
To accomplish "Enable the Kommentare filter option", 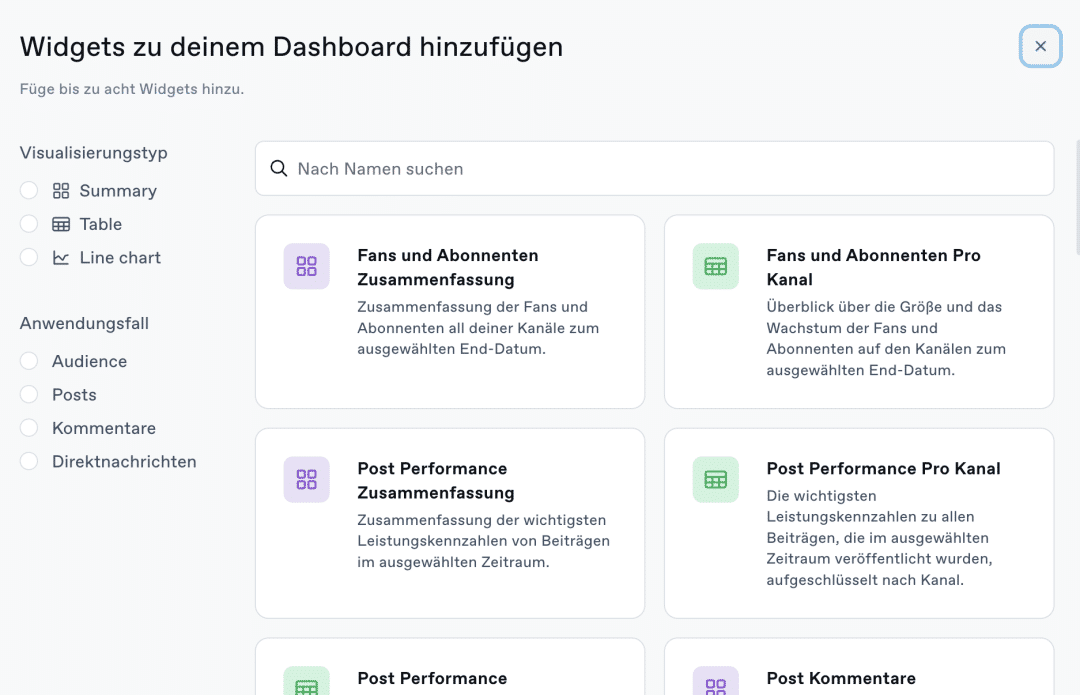I will (x=29, y=428).
